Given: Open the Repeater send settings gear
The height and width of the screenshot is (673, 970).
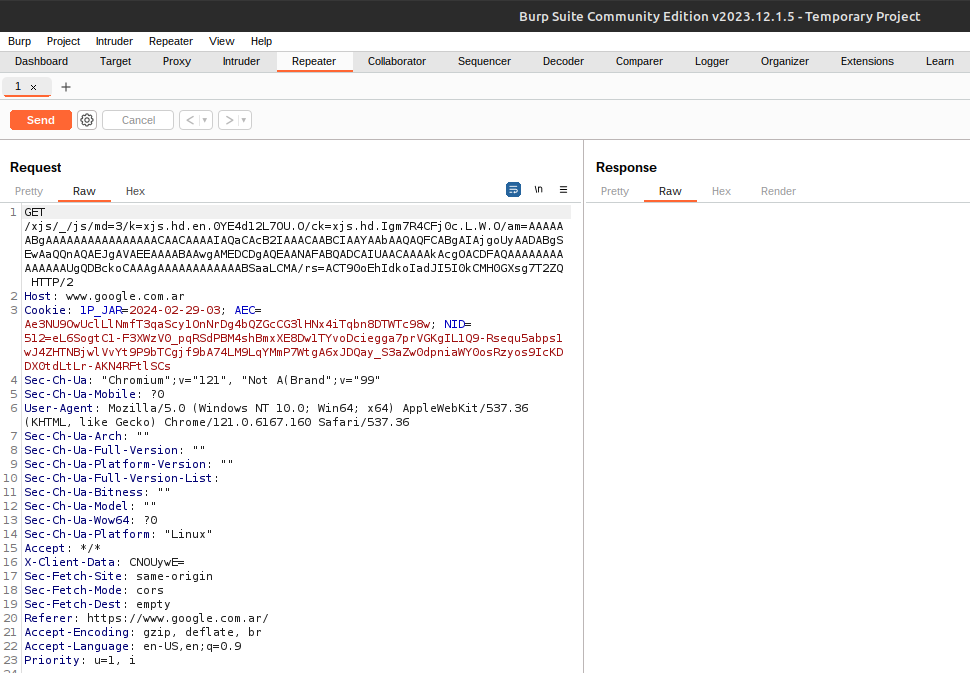Looking at the screenshot, I should [87, 120].
